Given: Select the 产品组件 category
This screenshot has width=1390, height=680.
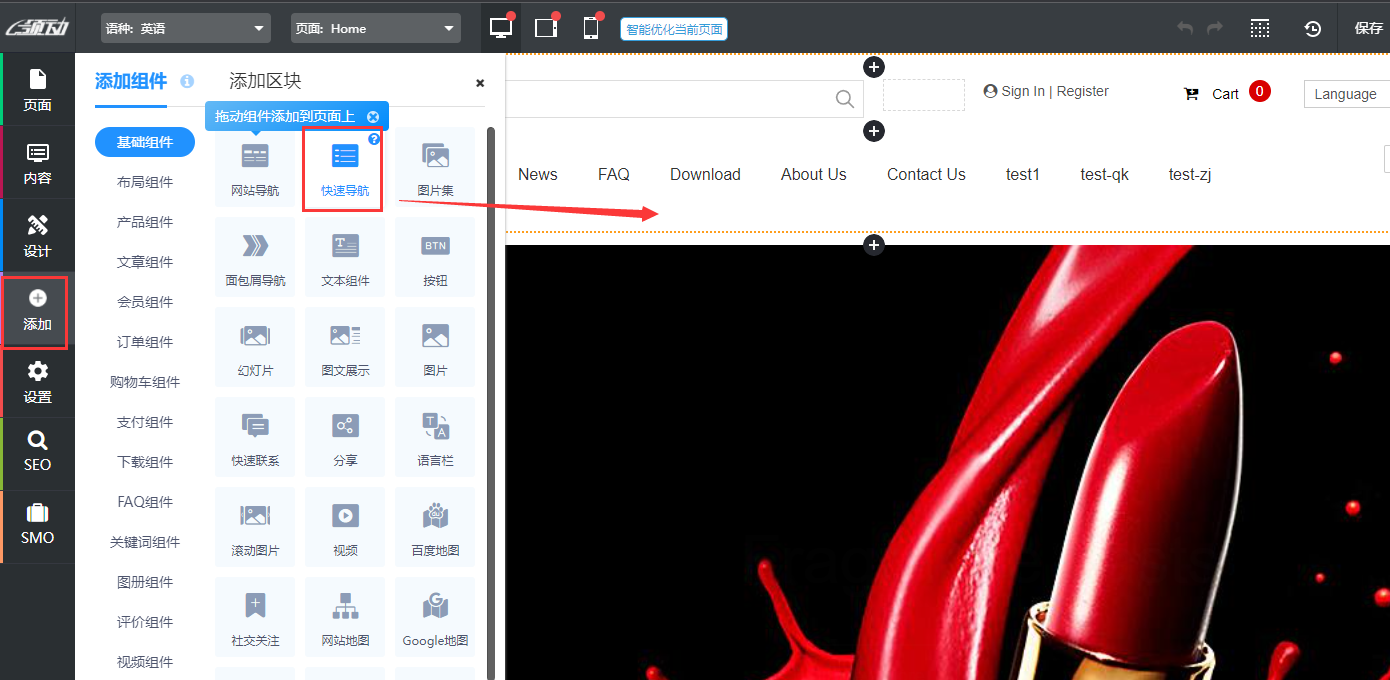Looking at the screenshot, I should point(145,222).
